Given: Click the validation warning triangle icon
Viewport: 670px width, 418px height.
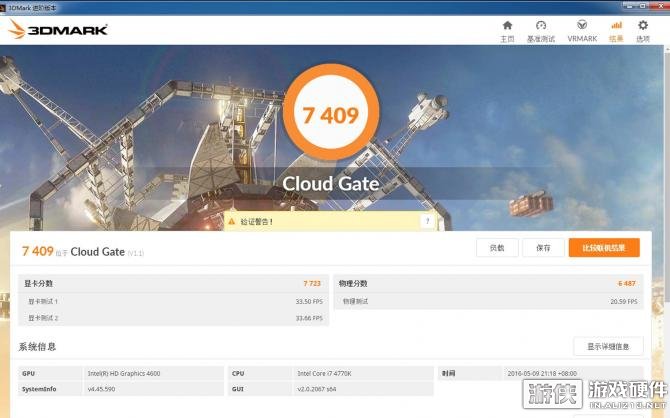Looking at the screenshot, I should 231,221.
